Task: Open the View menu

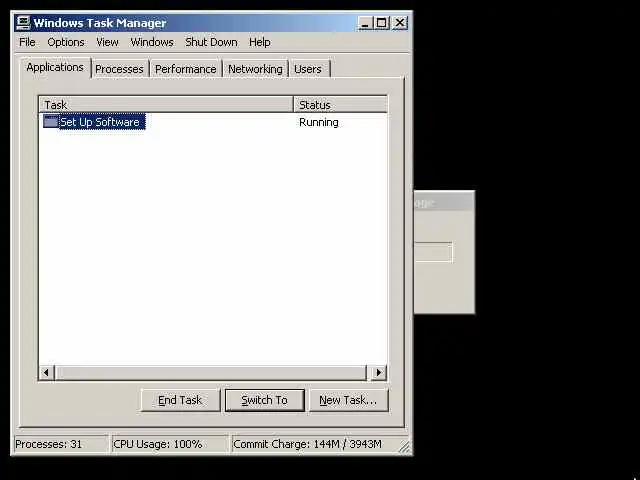Action: coord(107,42)
